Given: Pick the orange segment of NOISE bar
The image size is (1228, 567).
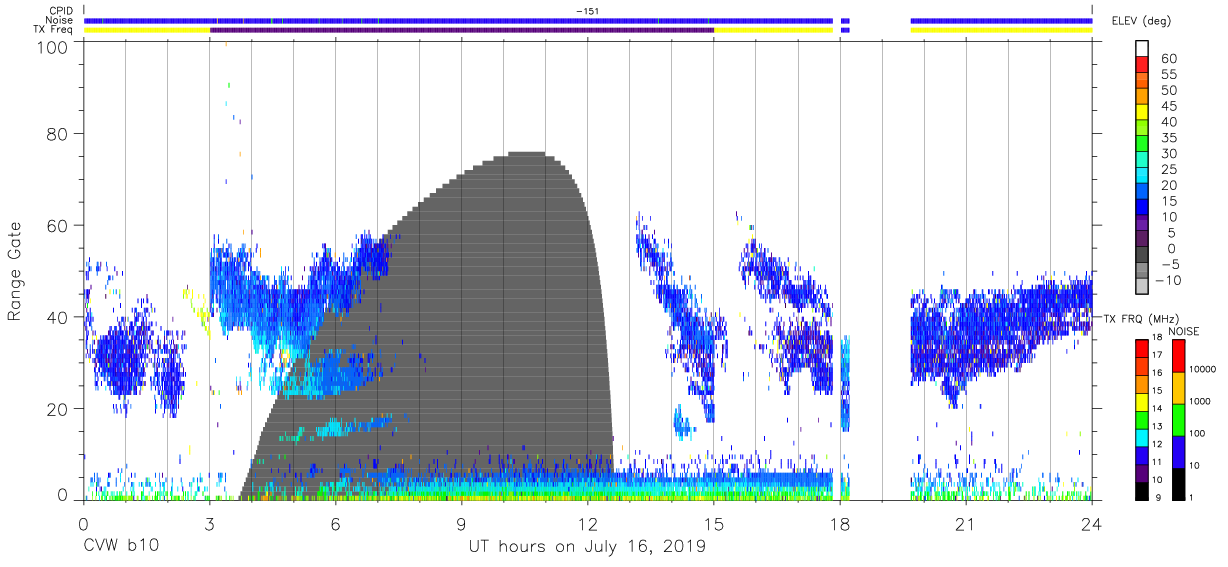Looking at the screenshot, I should click(x=1177, y=386).
